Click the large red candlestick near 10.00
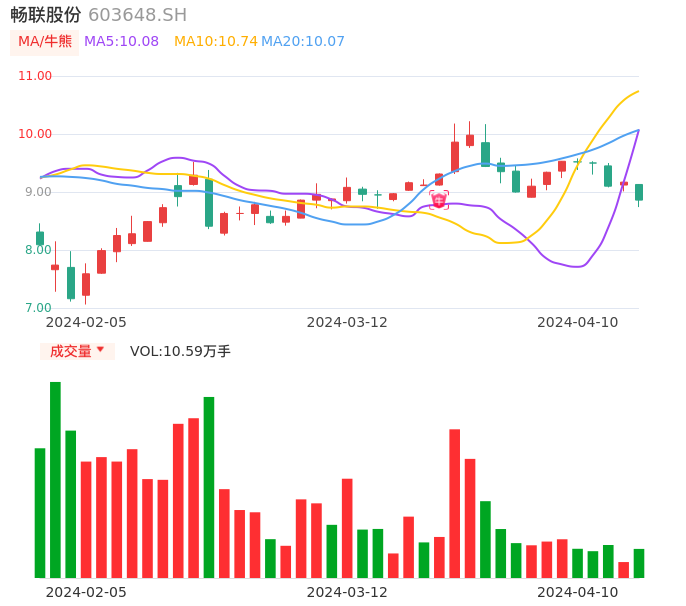 [455, 156]
